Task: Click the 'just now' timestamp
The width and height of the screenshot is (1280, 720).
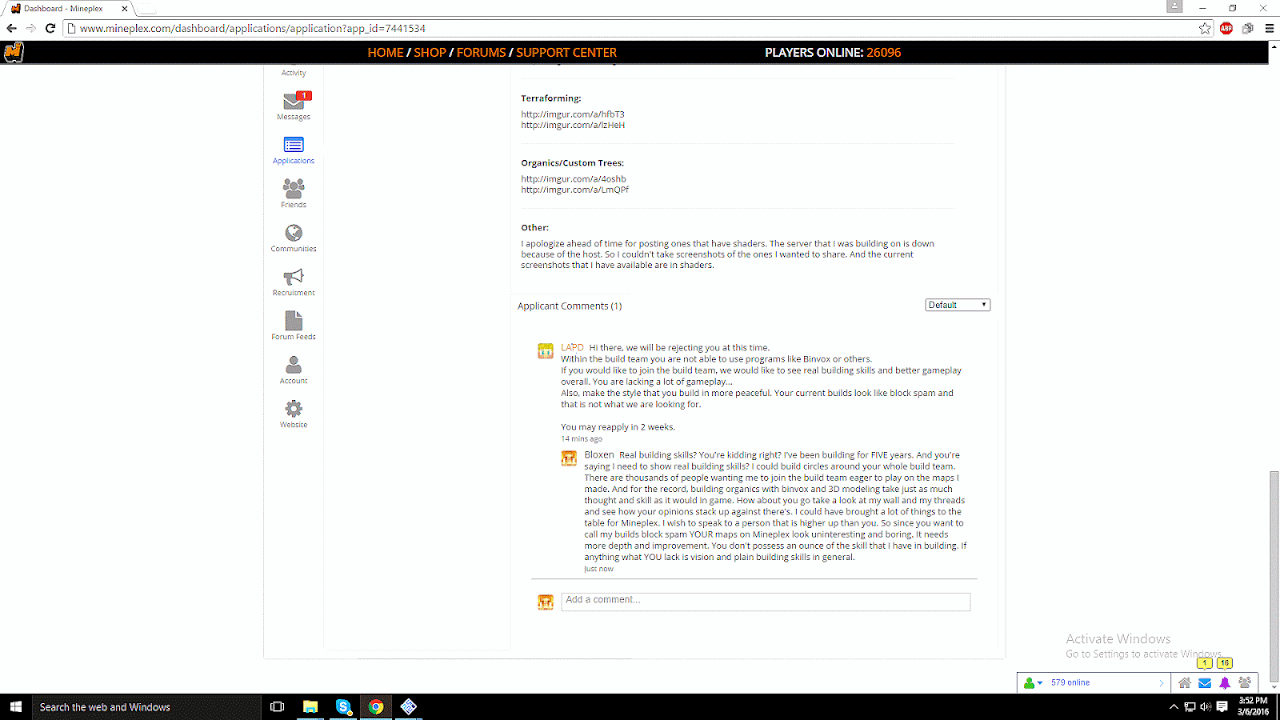Action: 599,569
